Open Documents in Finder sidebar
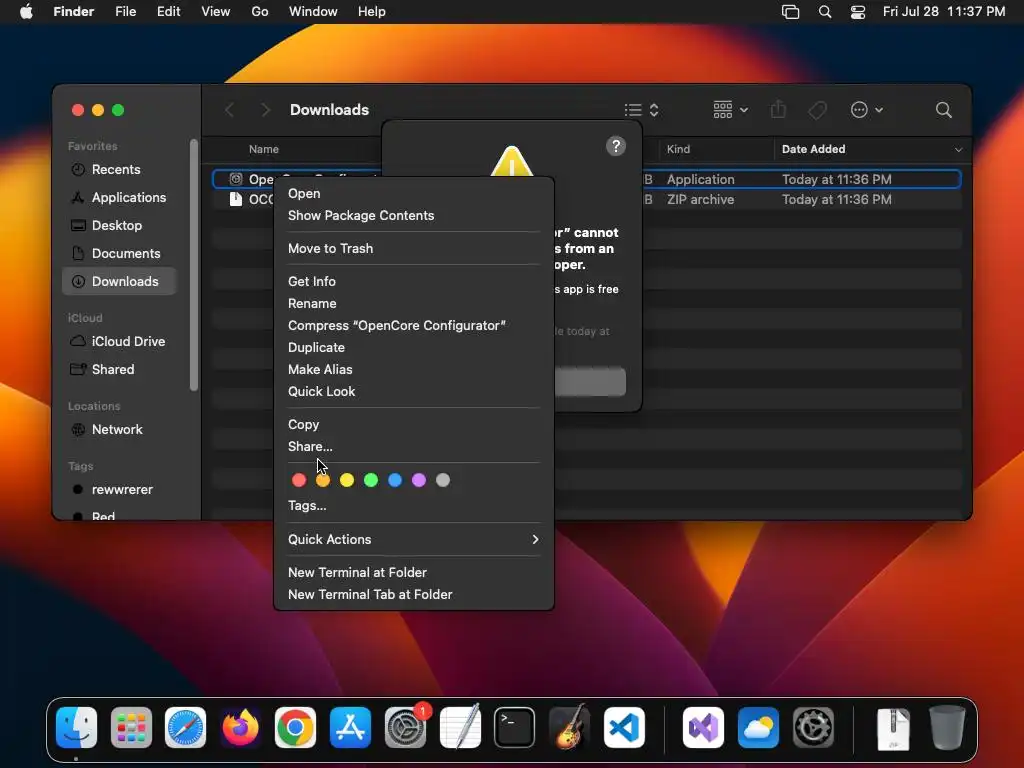 tap(119, 253)
